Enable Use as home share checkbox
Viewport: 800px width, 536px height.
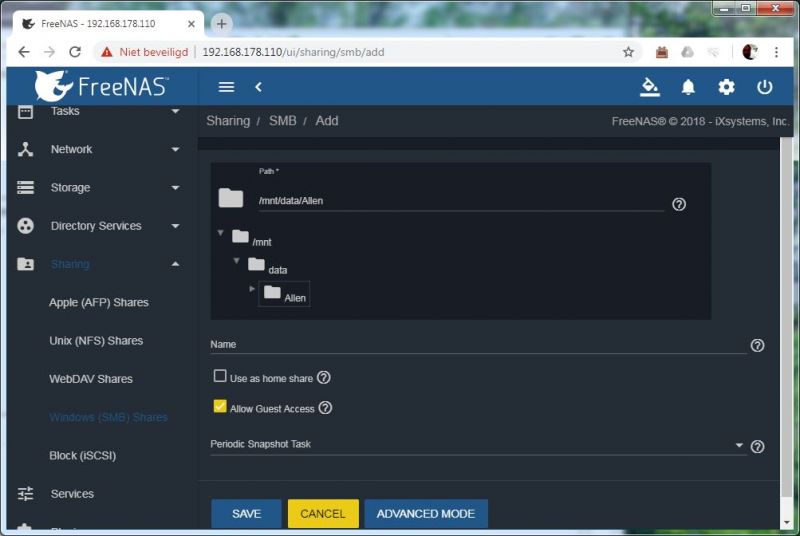220,376
